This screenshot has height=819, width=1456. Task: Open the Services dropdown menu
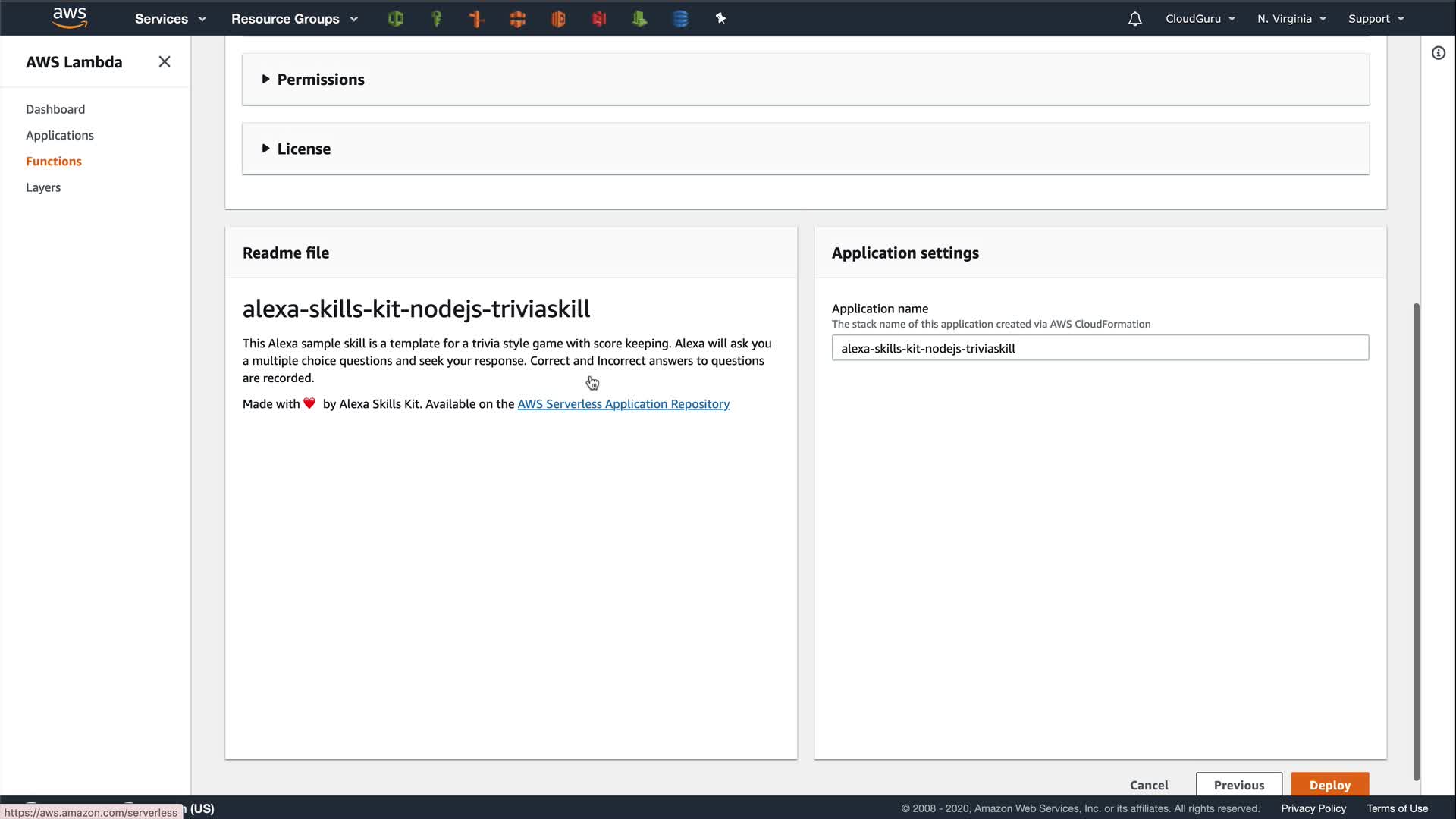click(170, 19)
